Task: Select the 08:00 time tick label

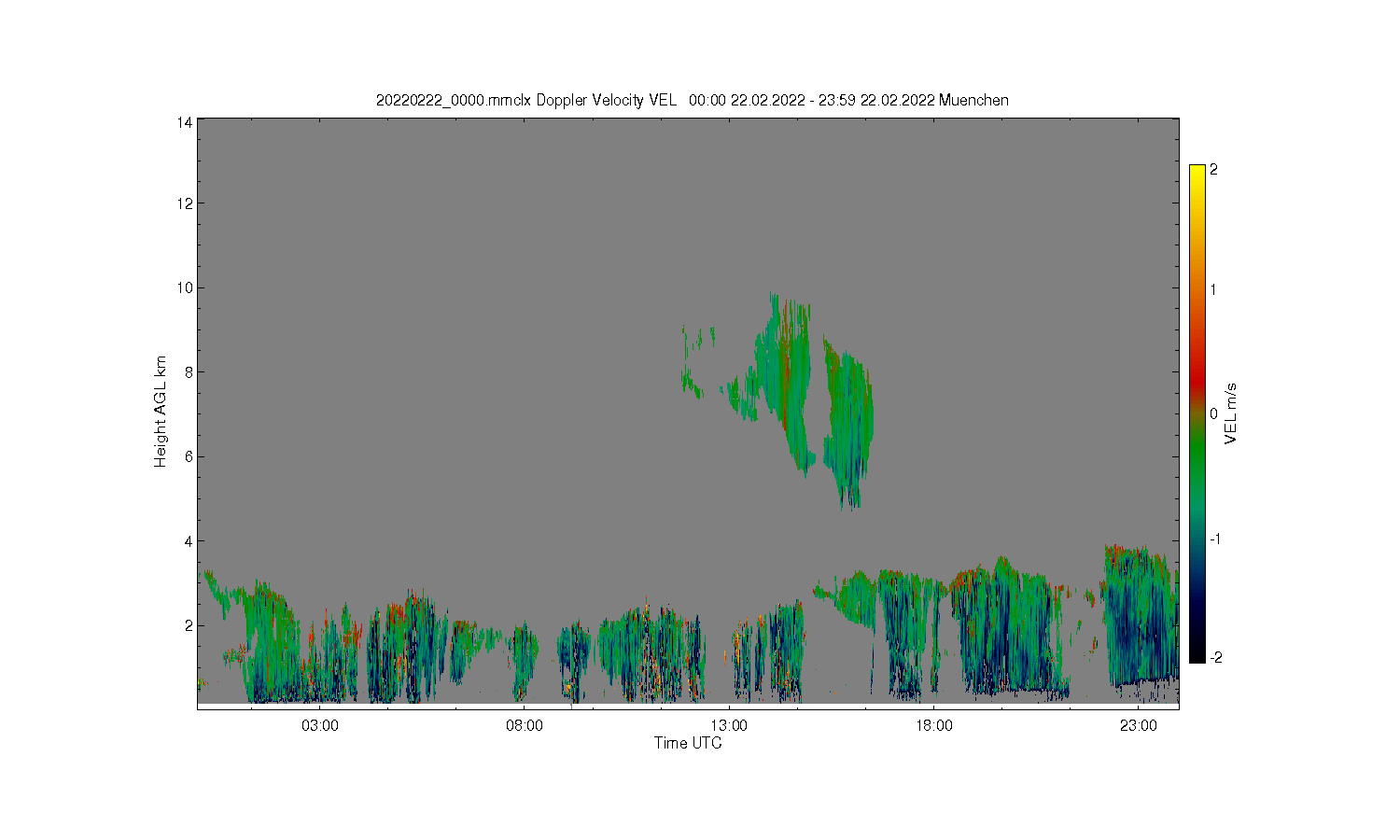Action: [x=525, y=726]
